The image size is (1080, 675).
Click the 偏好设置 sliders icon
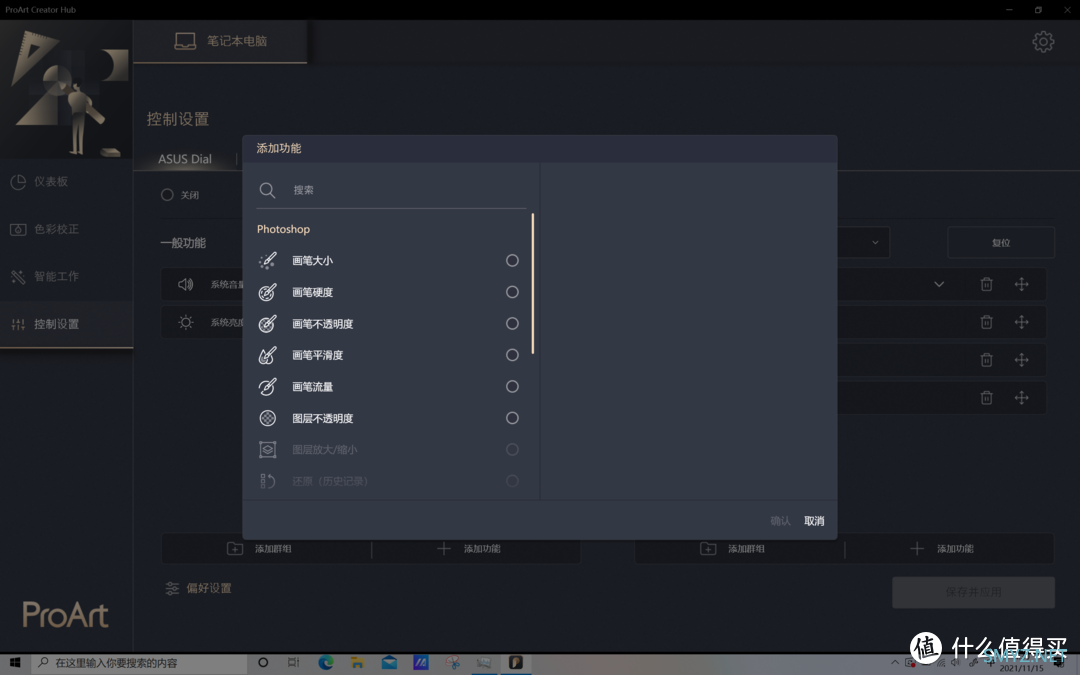point(172,588)
